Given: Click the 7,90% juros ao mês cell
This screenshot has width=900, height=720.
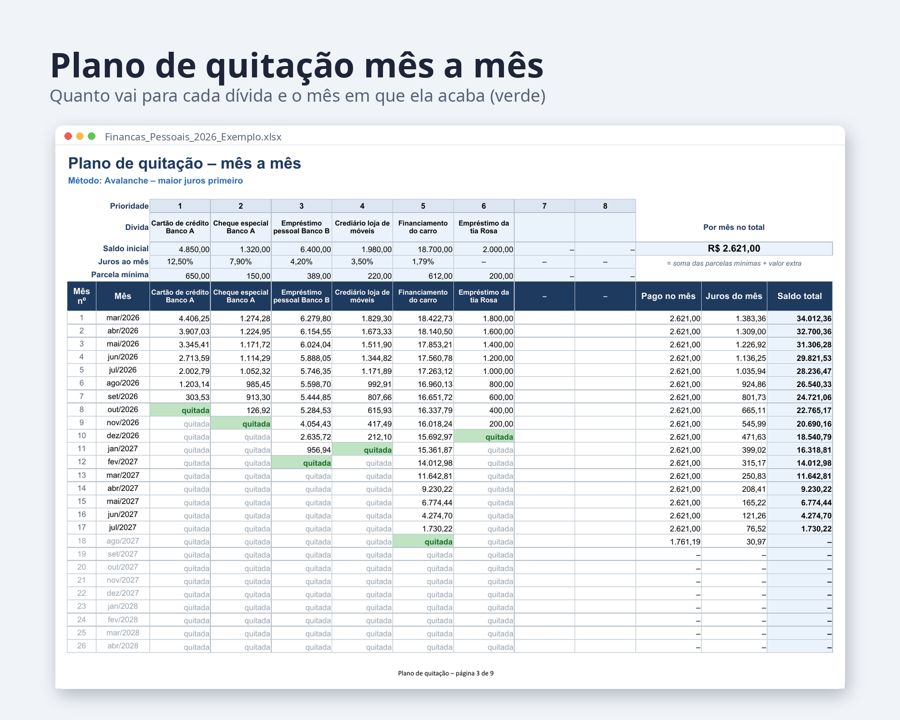Looking at the screenshot, I should pos(241,262).
